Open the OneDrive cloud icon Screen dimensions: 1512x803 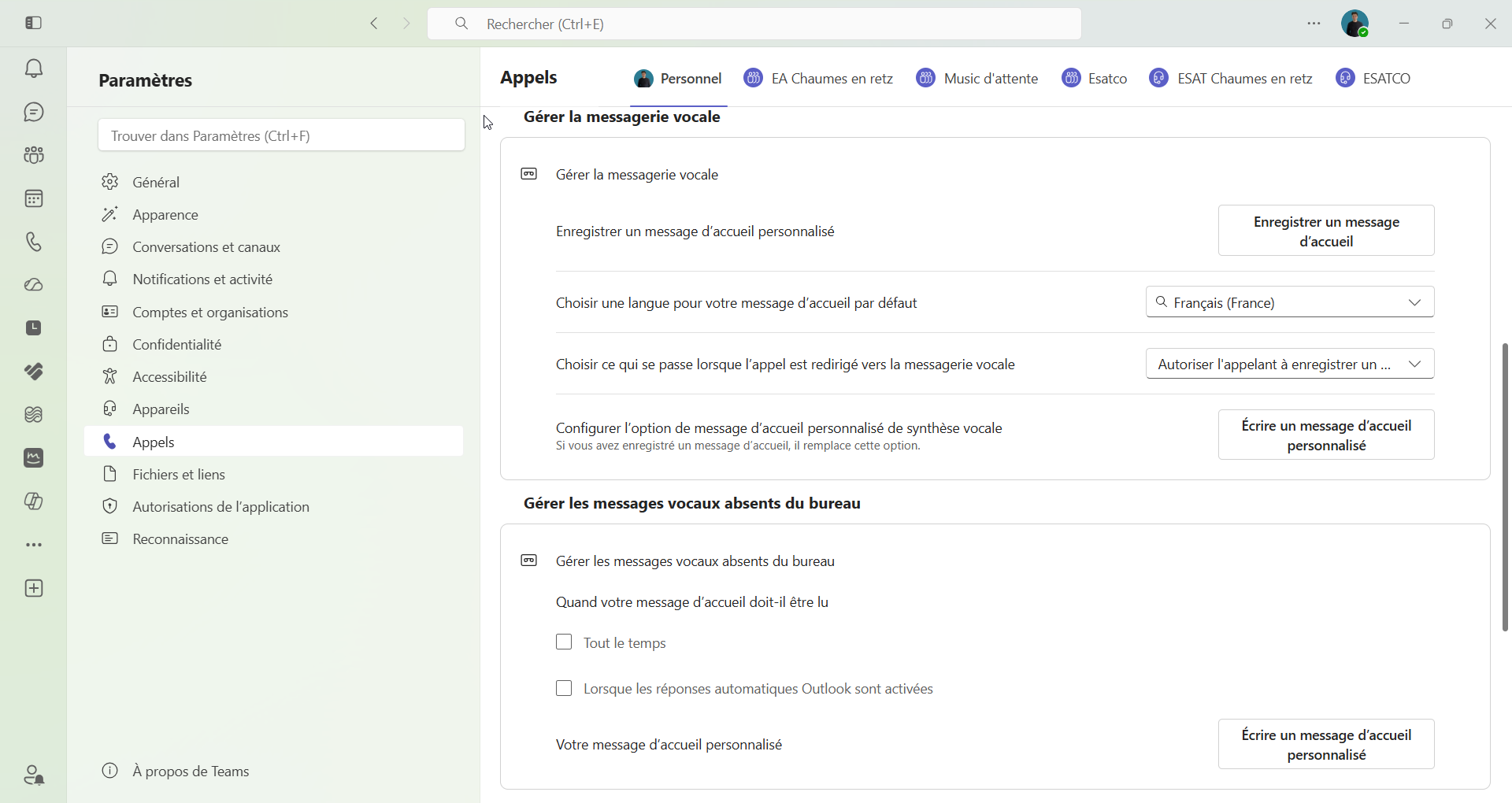tap(34, 285)
